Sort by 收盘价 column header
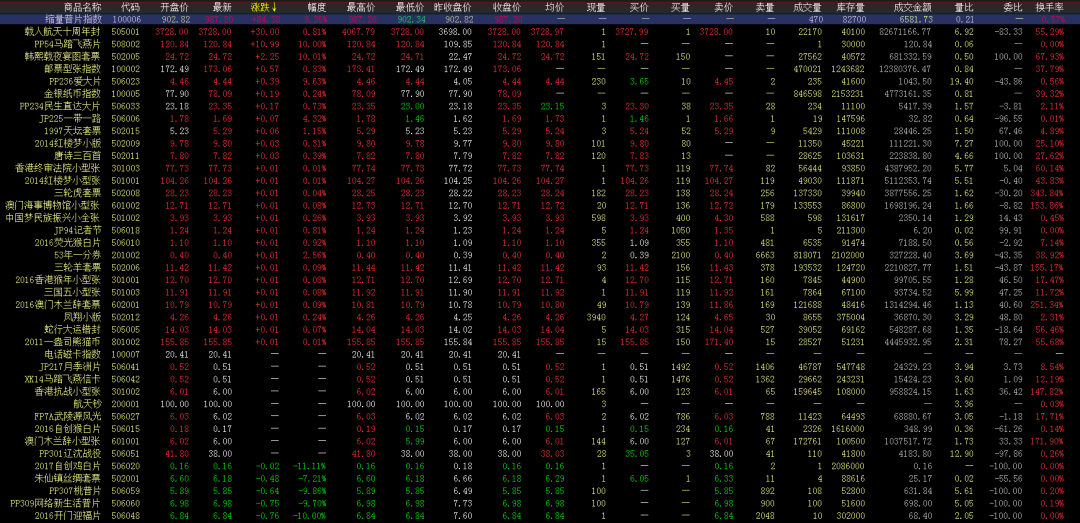This screenshot has width=1080, height=523. tap(506, 8)
